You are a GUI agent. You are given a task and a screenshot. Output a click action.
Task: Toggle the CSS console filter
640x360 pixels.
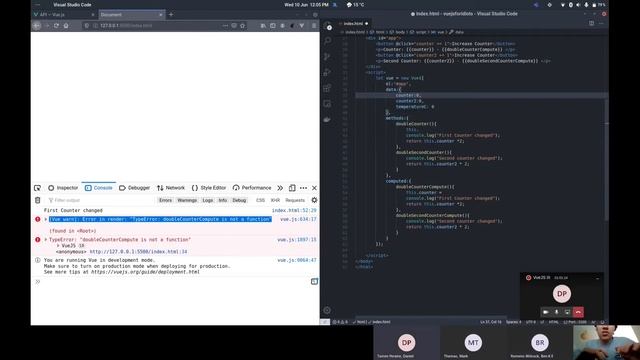(260, 200)
